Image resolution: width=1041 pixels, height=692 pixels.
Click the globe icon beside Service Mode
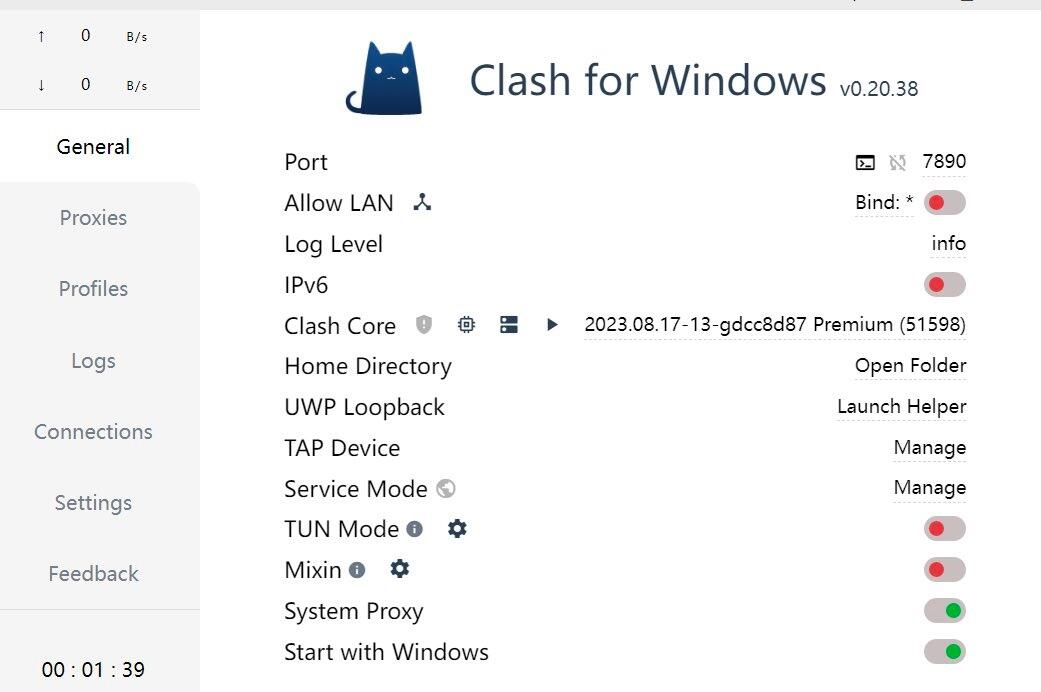(444, 488)
